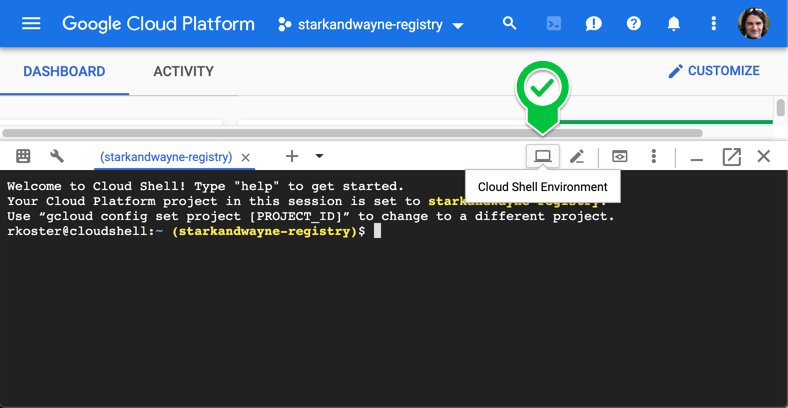Click the CUSTOMIZE button

point(714,71)
